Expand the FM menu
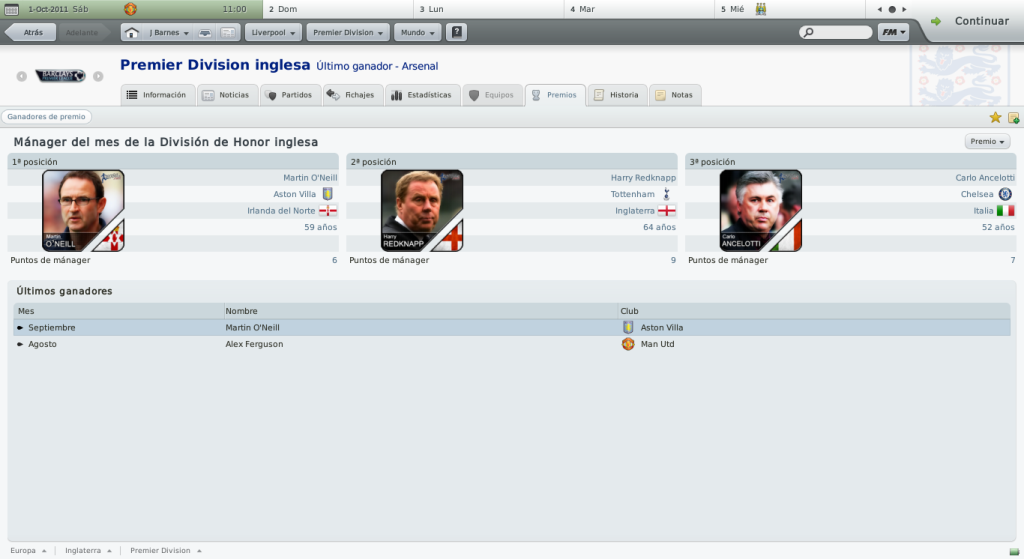Viewport: 1024px width, 559px height. [x=893, y=32]
